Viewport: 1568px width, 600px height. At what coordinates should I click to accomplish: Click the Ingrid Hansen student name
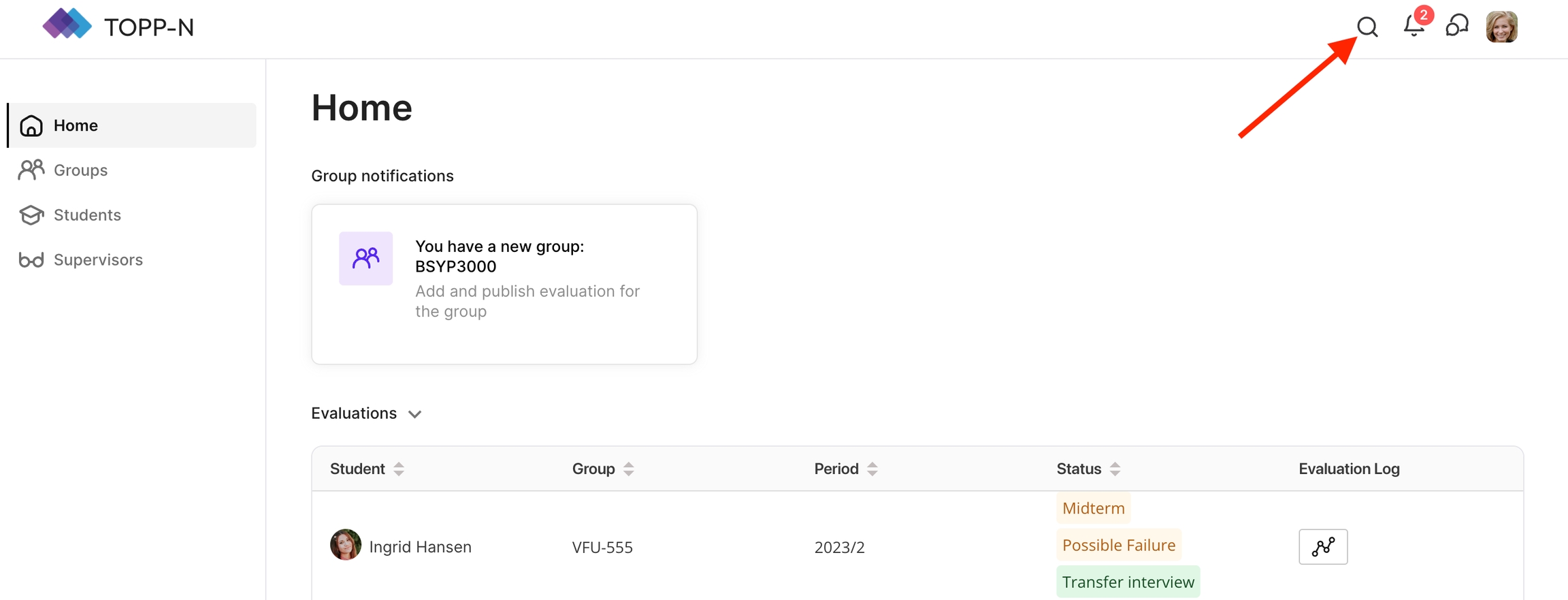pos(420,547)
